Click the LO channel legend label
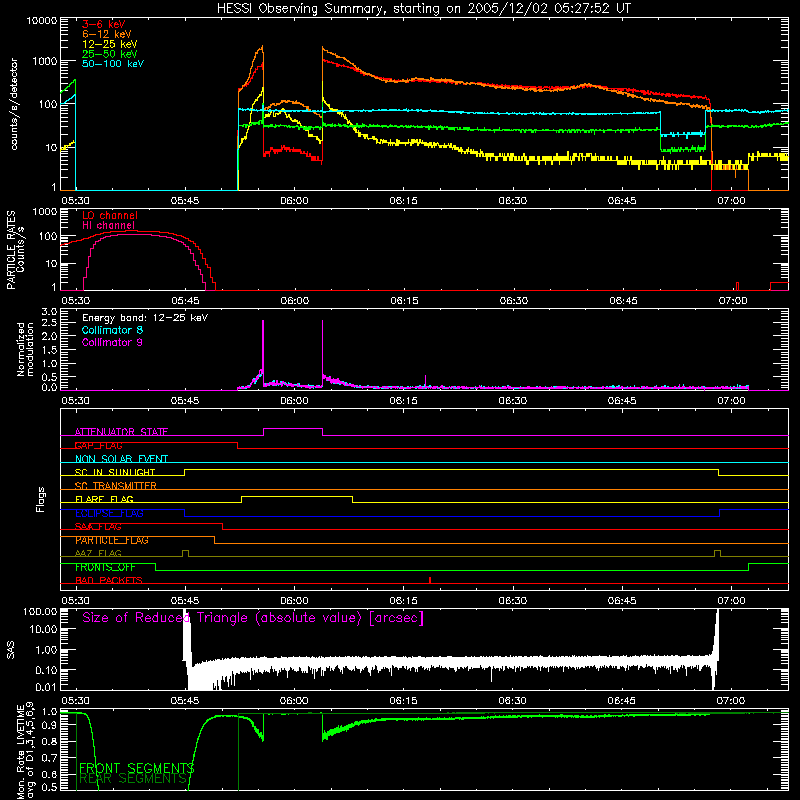This screenshot has height=800, width=800. 110,215
